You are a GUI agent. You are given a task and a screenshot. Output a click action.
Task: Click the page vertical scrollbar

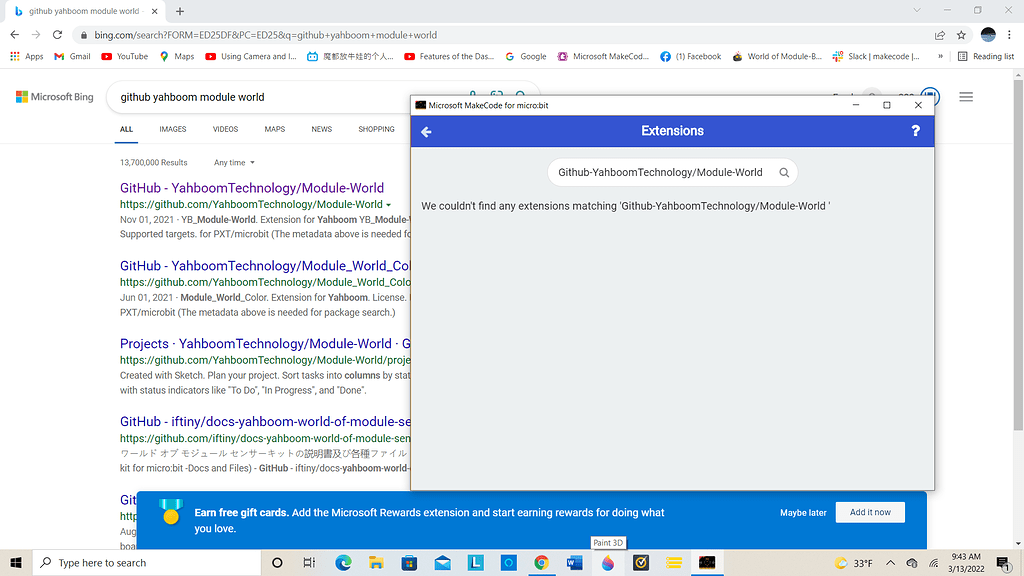click(1018, 255)
